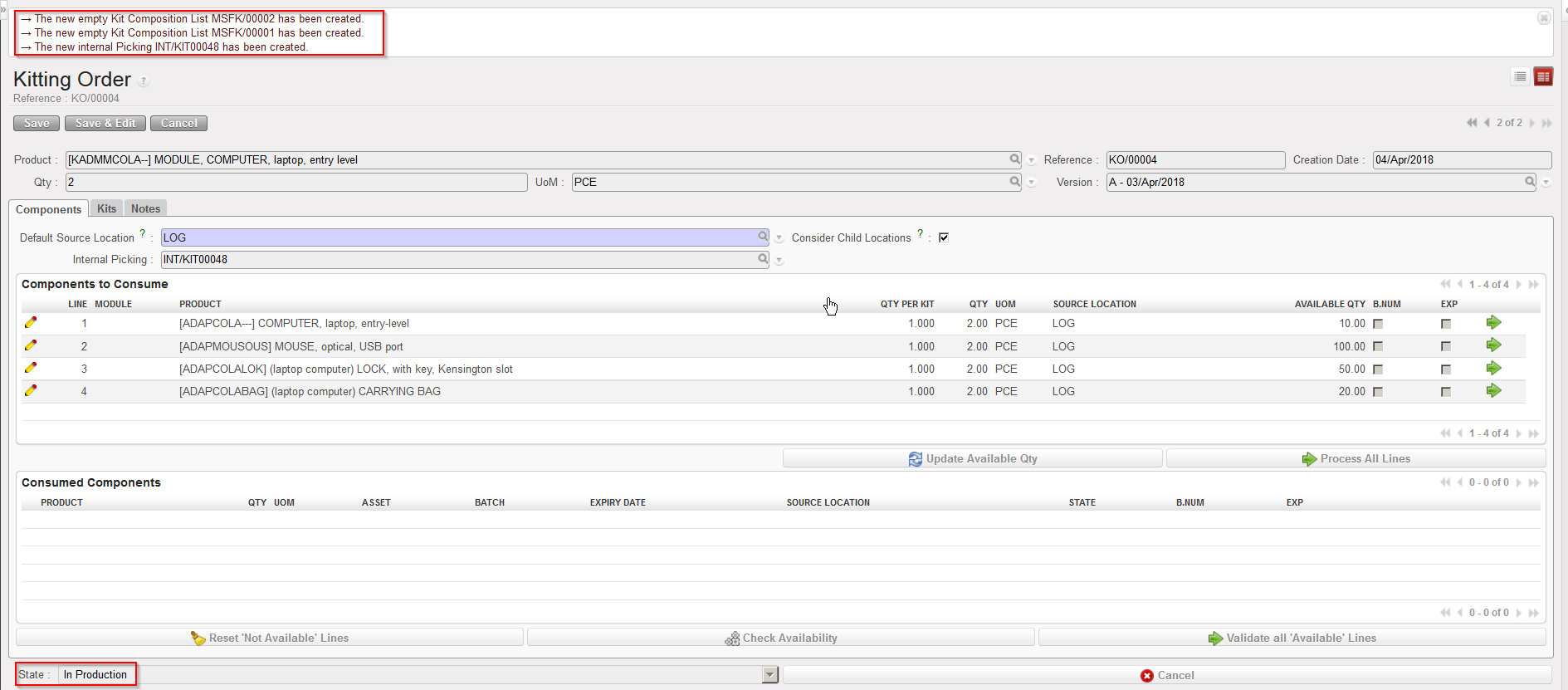Click green process arrow for CARRYING BAG line
Viewport: 1568px width, 690px height.
pos(1493,391)
